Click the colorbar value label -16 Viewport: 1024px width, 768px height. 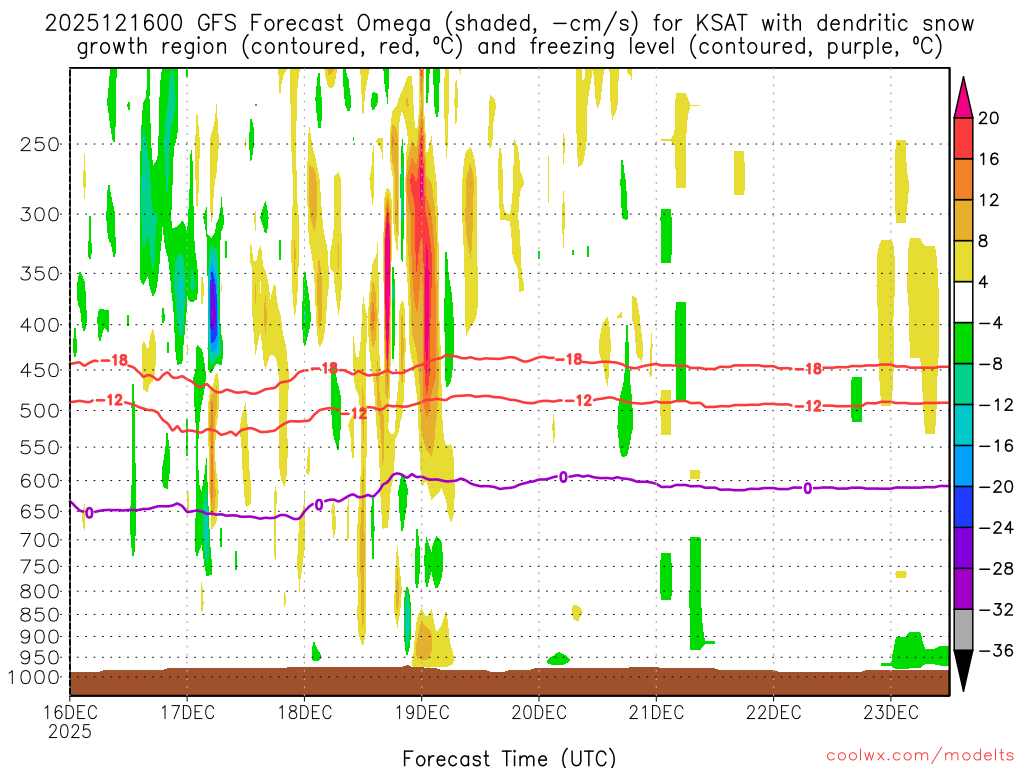[995, 446]
